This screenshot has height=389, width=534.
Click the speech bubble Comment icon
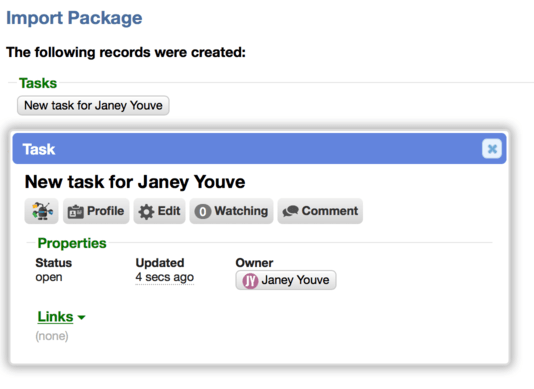pyautogui.click(x=290, y=211)
